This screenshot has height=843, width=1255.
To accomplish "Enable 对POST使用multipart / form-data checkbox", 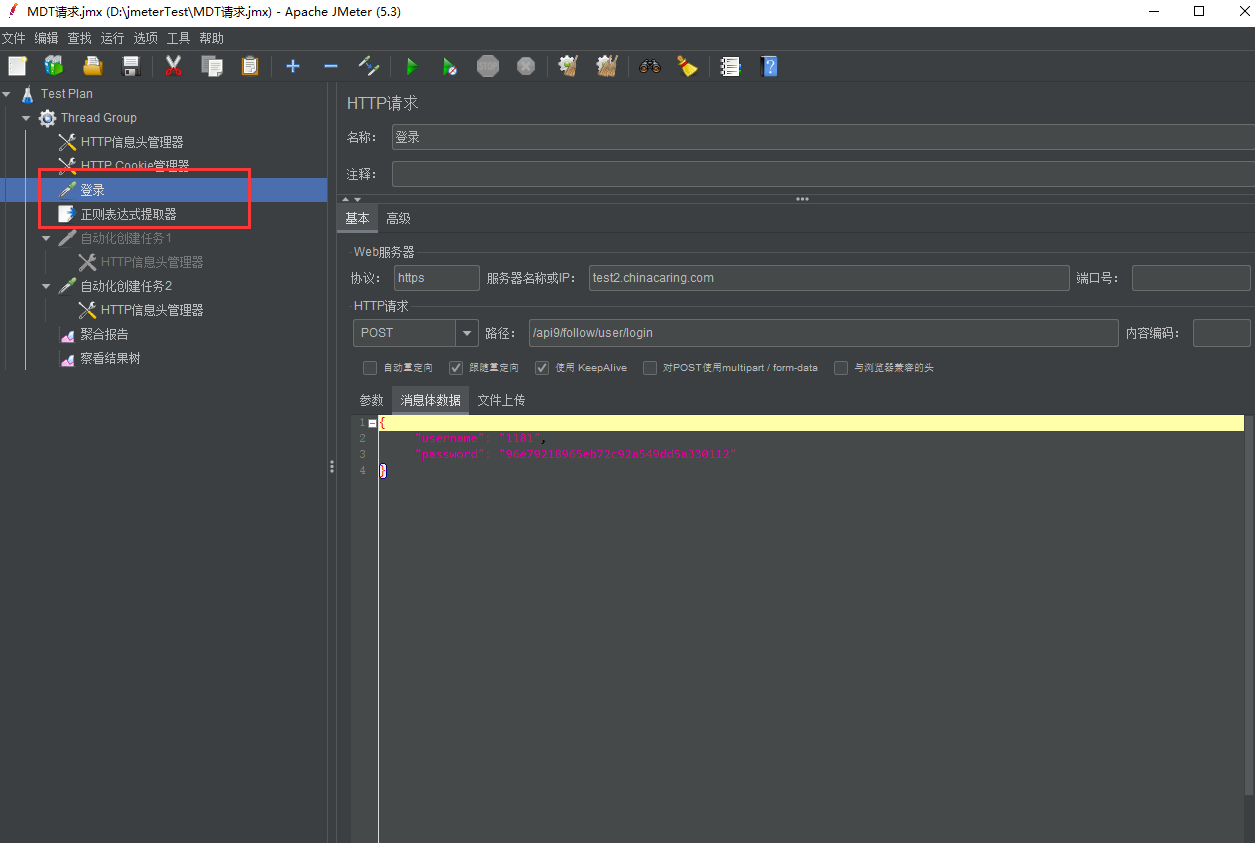I will coord(650,368).
